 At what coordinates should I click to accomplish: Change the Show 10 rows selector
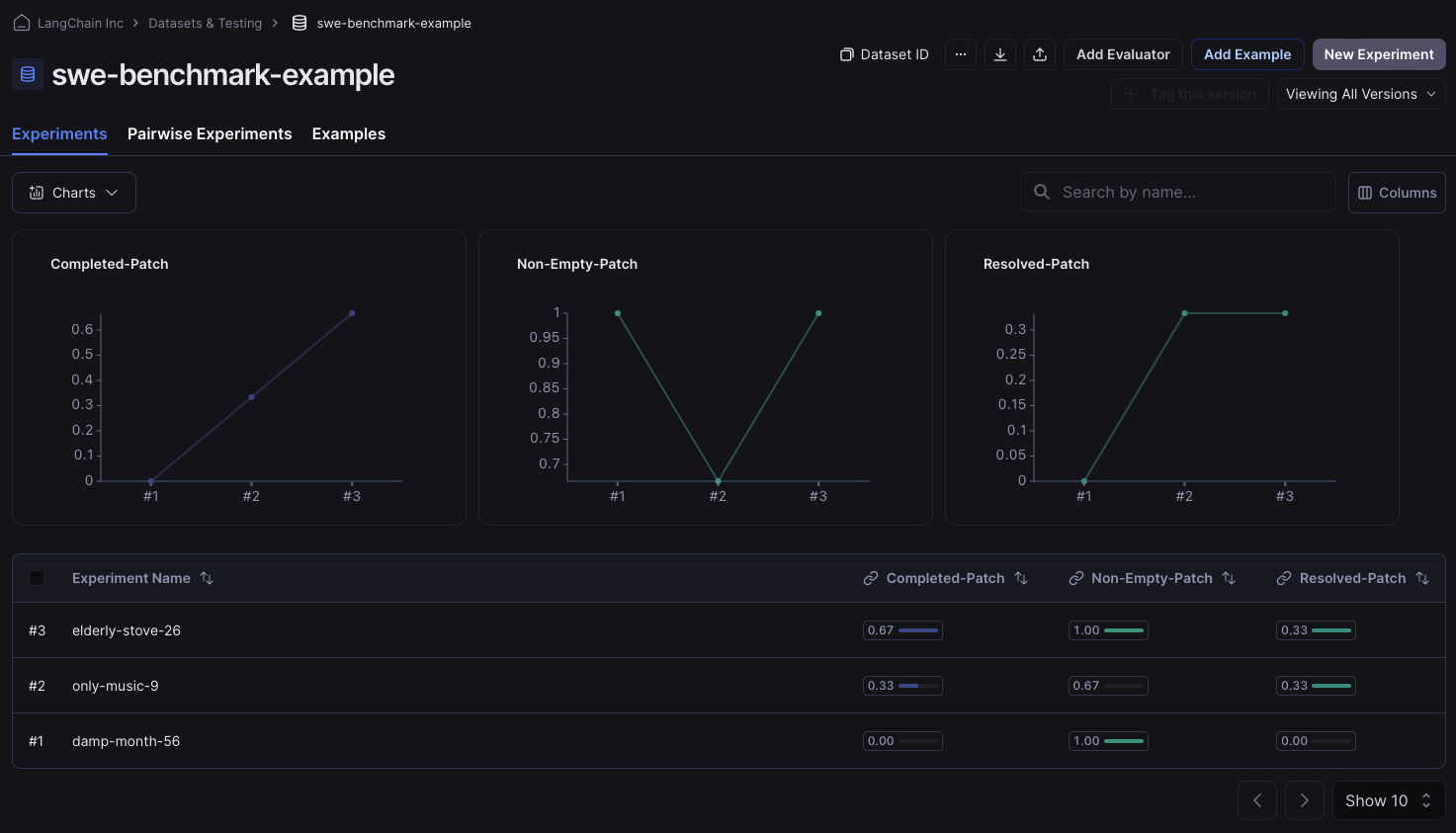pyautogui.click(x=1388, y=800)
